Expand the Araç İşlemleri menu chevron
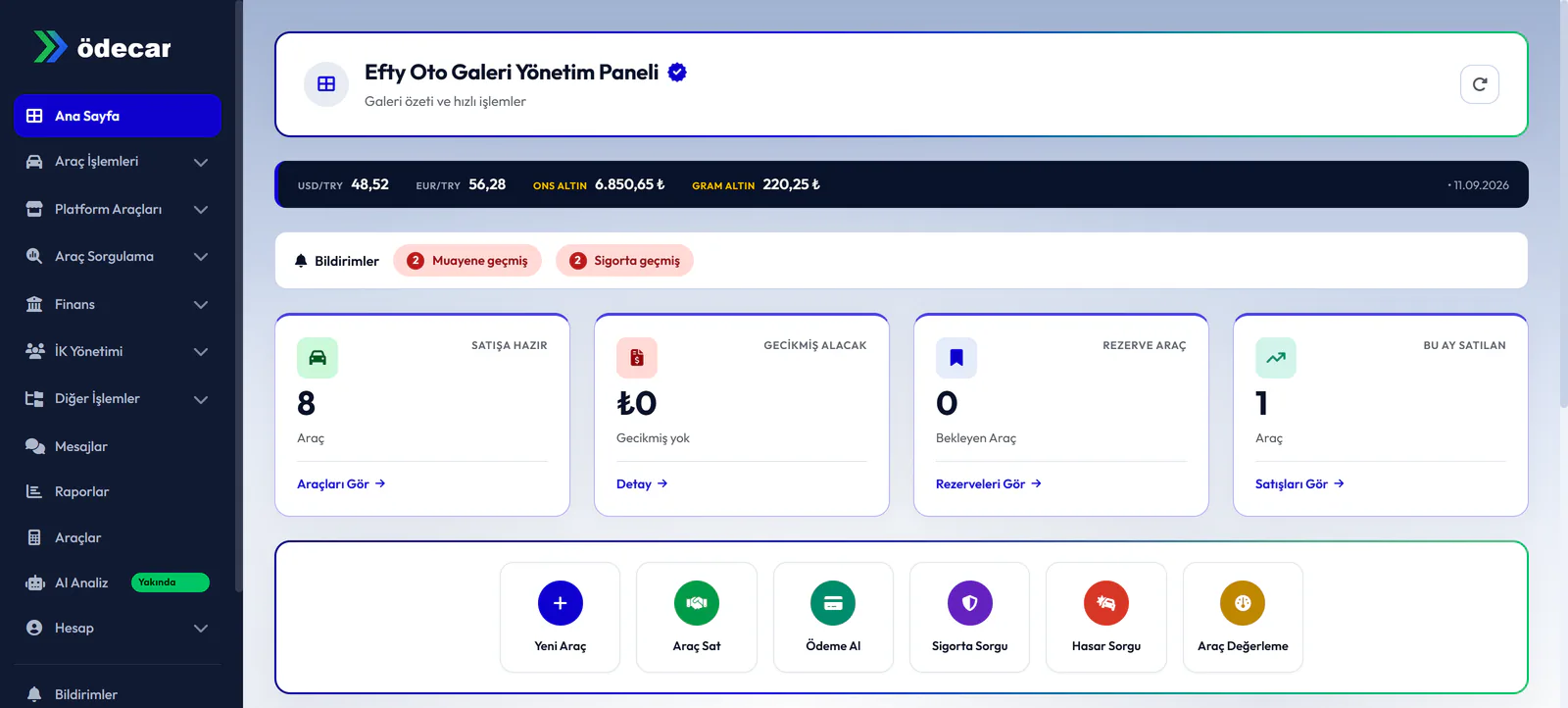The image size is (1568, 708). click(201, 162)
